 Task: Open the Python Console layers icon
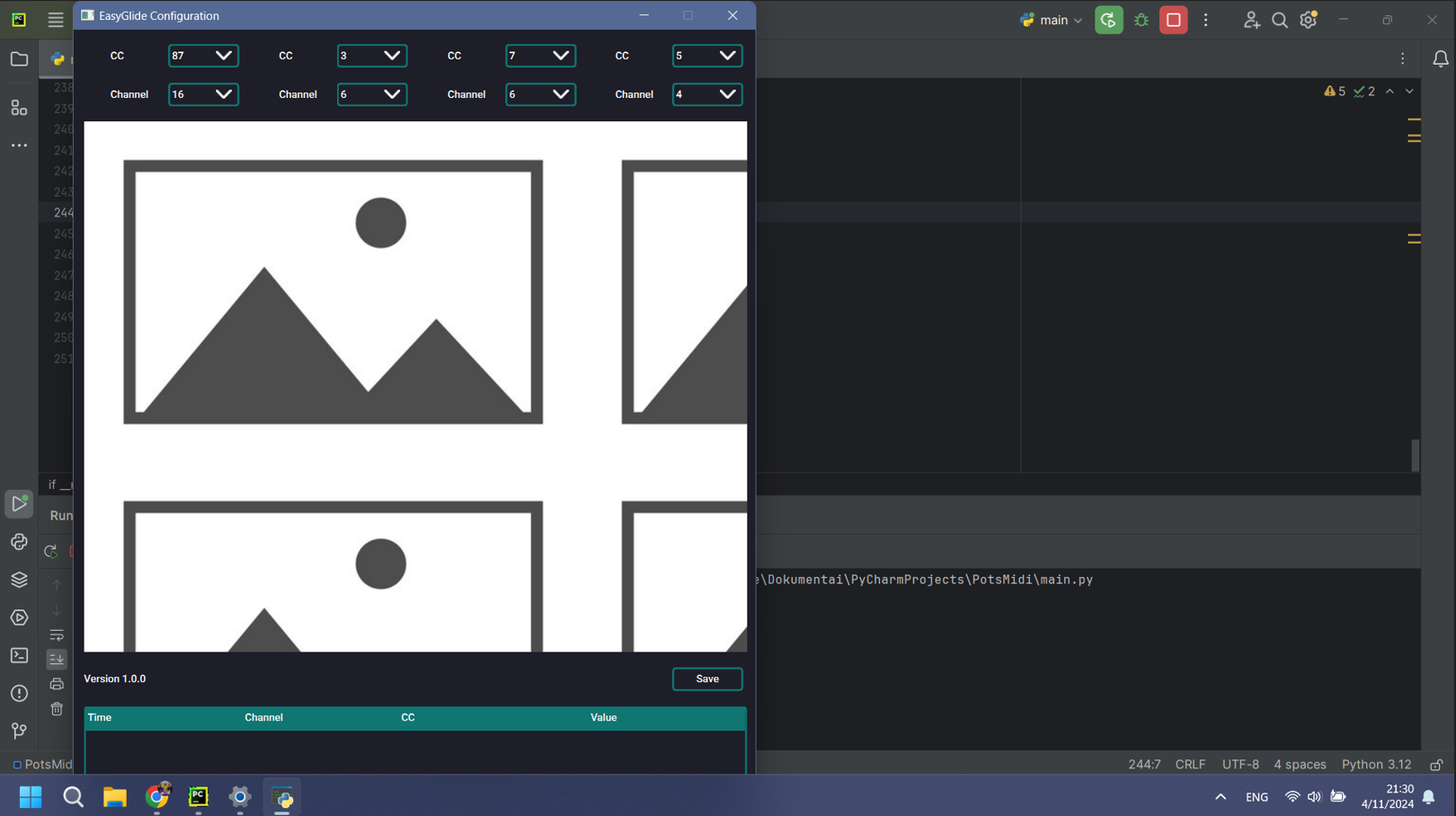[19, 580]
